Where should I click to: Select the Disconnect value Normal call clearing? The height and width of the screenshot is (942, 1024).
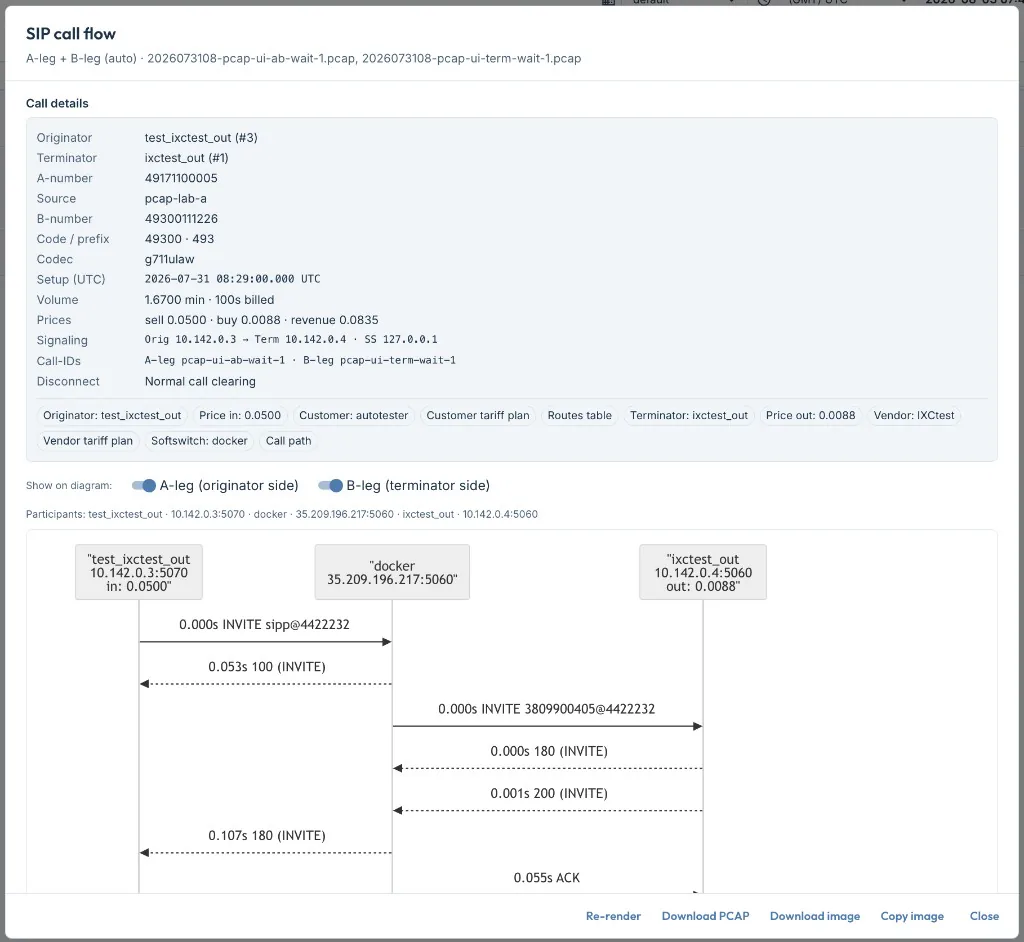coord(200,382)
